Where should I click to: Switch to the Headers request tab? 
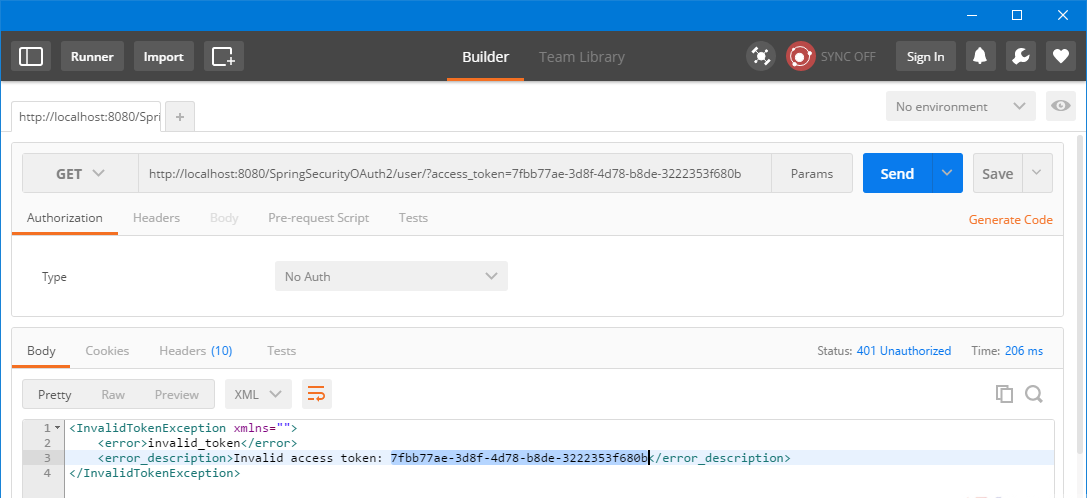156,218
